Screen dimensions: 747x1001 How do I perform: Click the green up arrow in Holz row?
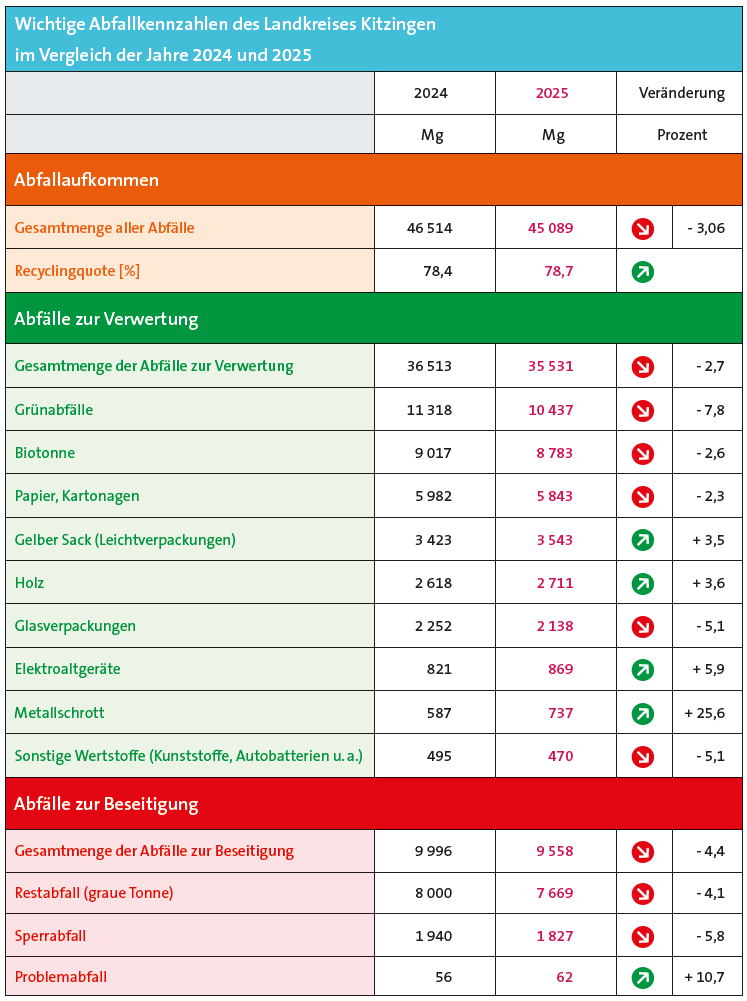tap(643, 583)
